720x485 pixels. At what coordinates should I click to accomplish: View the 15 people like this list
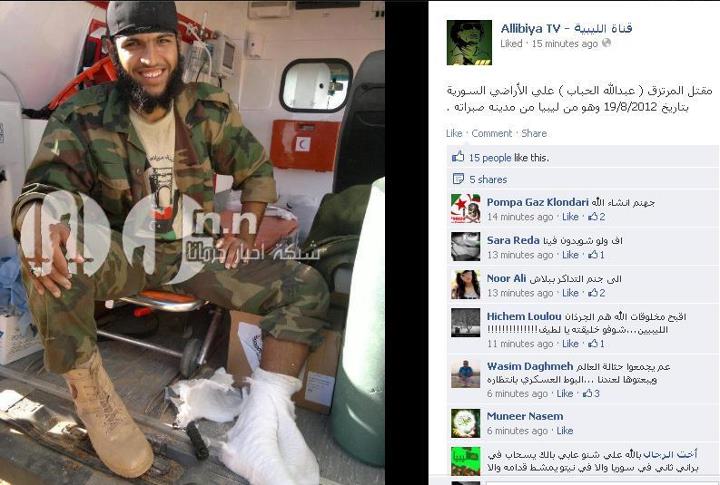point(509,158)
